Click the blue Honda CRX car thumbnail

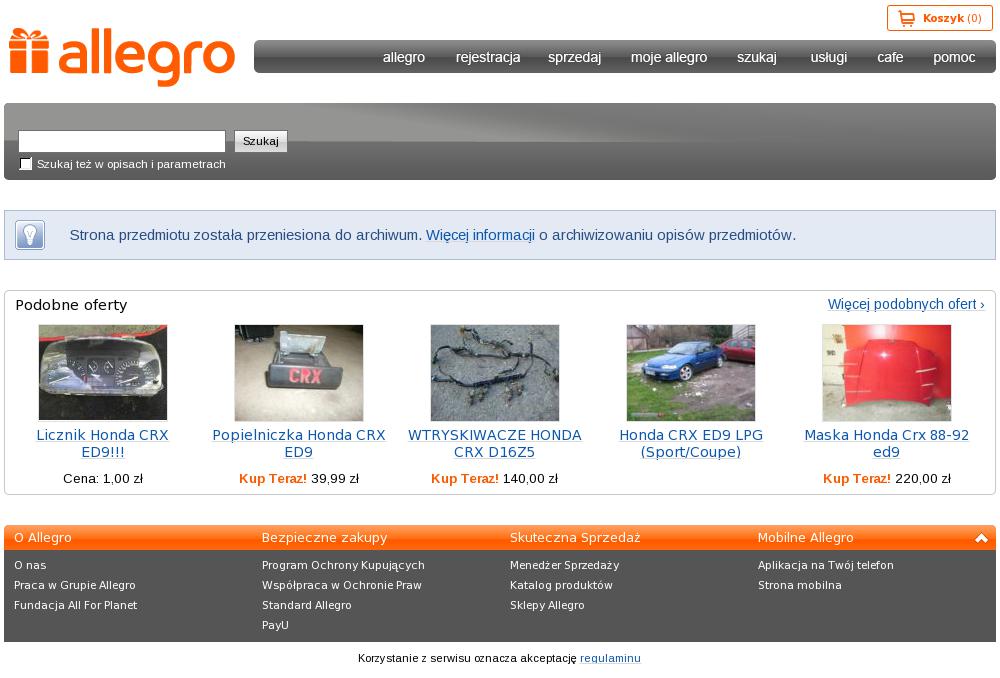(691, 372)
